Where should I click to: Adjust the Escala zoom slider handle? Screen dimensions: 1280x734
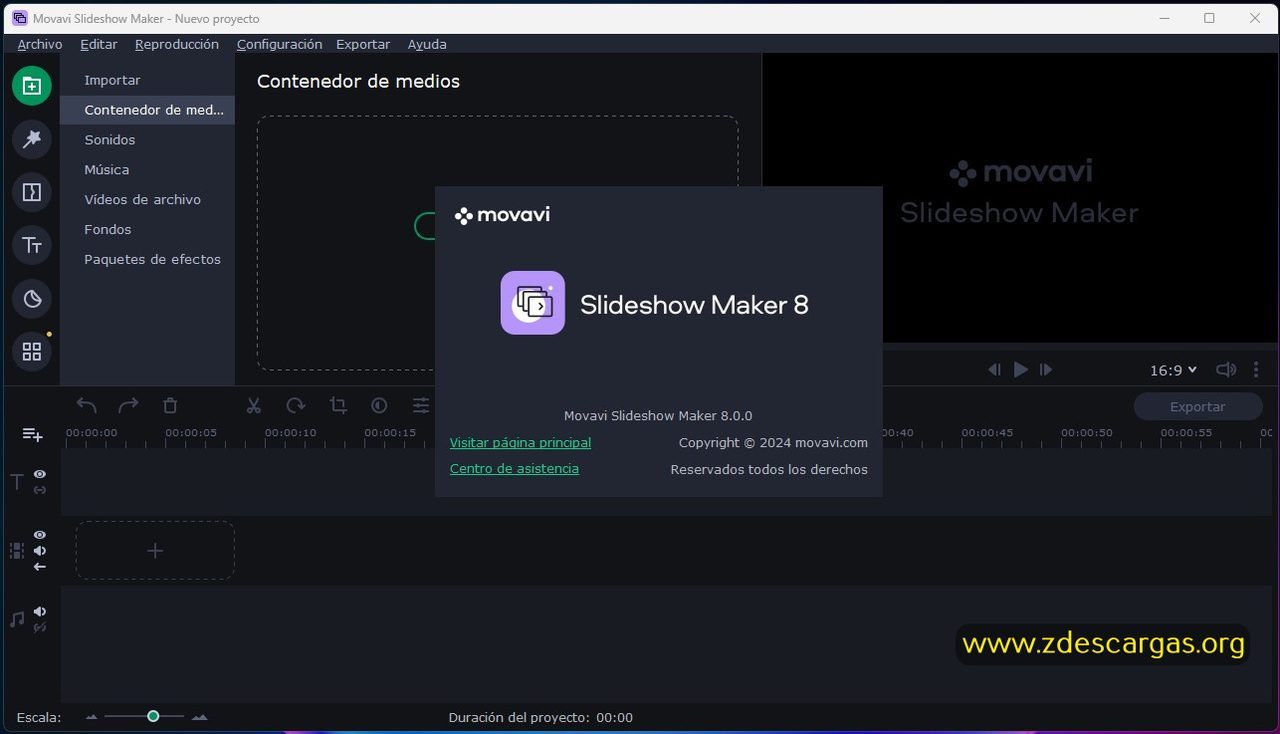[x=153, y=716]
